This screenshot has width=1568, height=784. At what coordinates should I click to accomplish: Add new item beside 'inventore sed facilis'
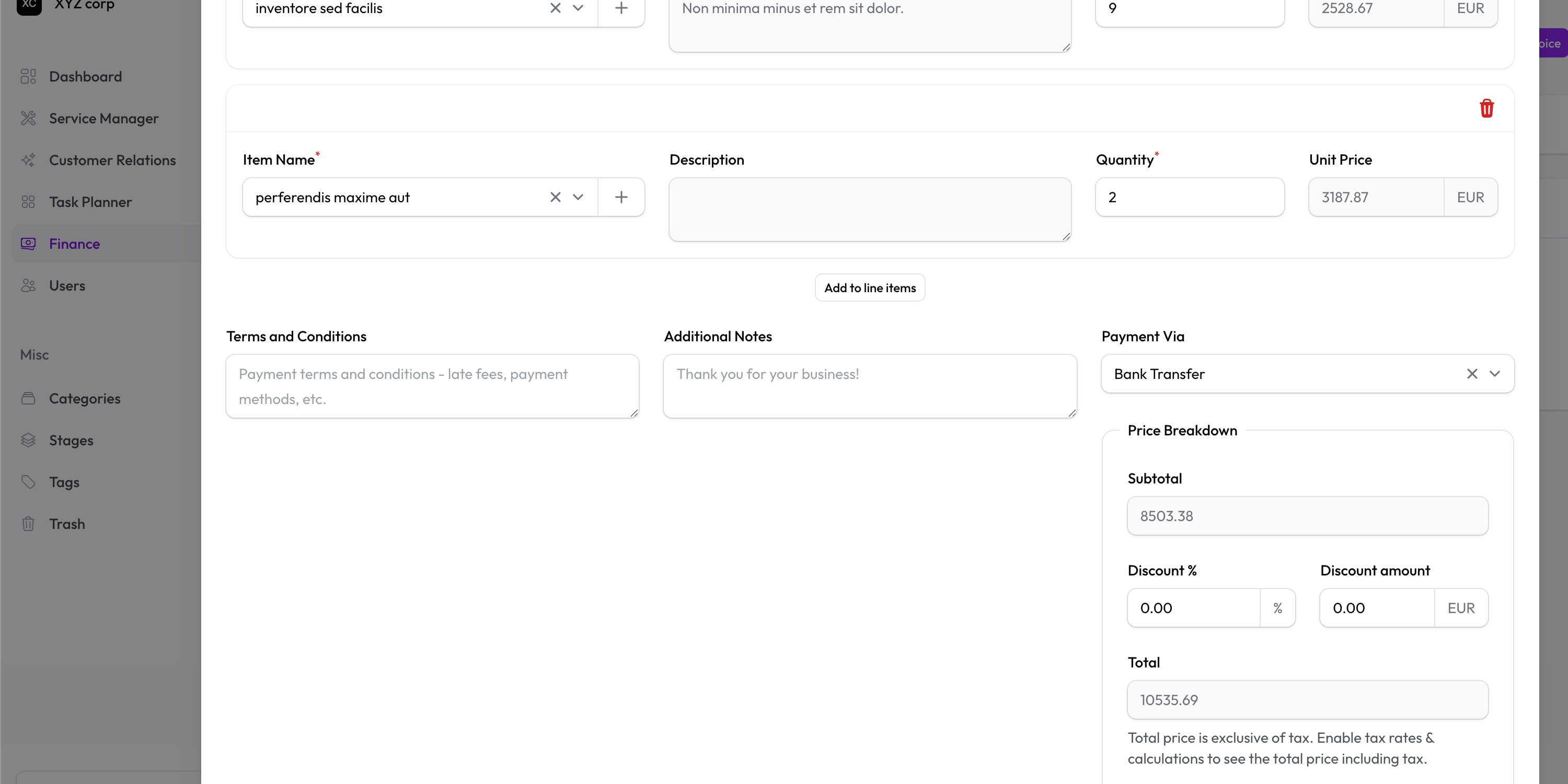[x=621, y=8]
